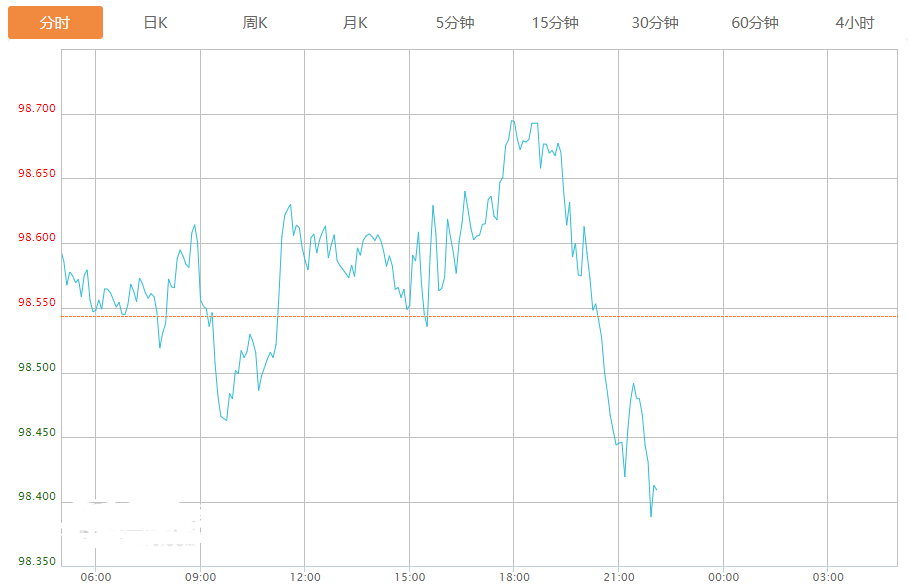Image resolution: width=909 pixels, height=588 pixels.
Task: Open the 周K weekly chart tab
Action: (x=255, y=23)
